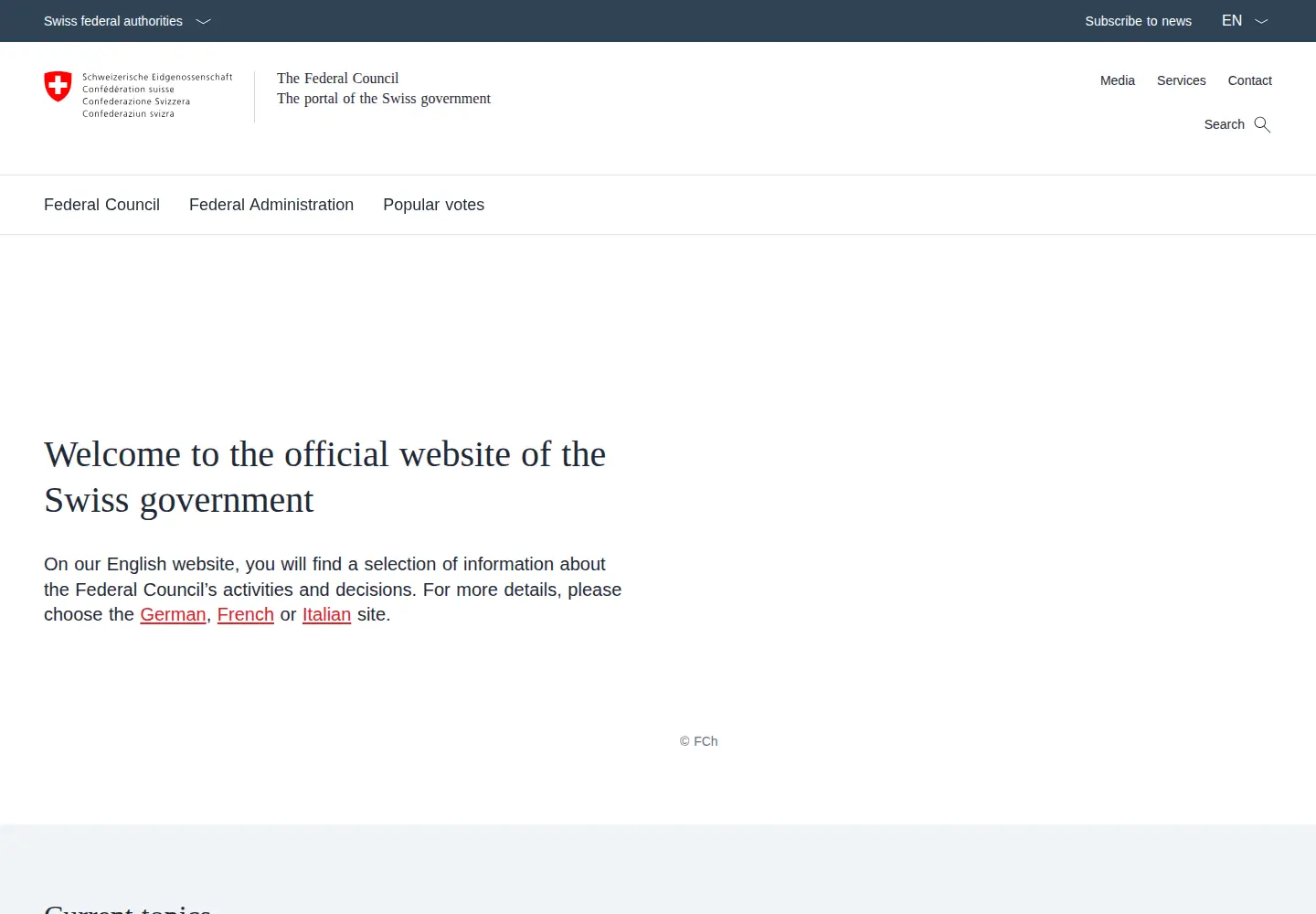Go to the Services page
This screenshot has height=914, width=1316.
[1181, 80]
